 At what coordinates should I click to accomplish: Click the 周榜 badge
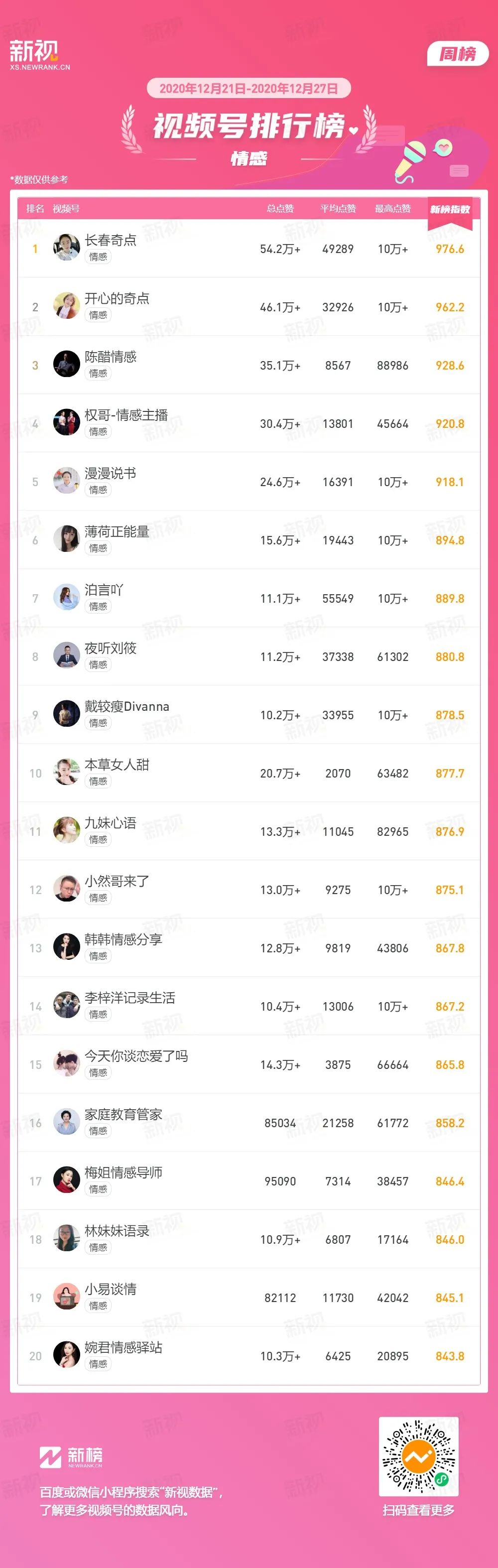coord(458,54)
